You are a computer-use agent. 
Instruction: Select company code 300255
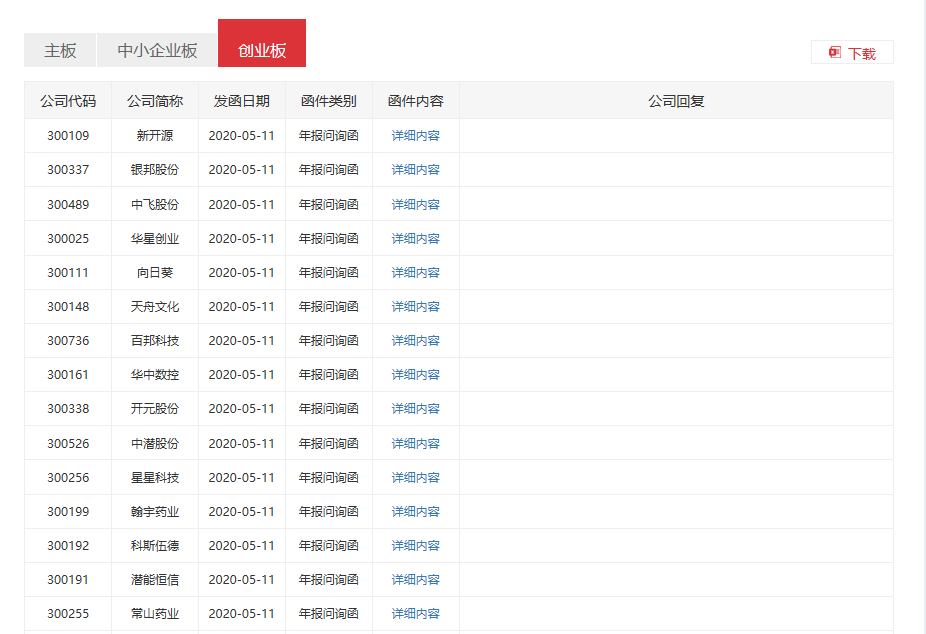(68, 614)
